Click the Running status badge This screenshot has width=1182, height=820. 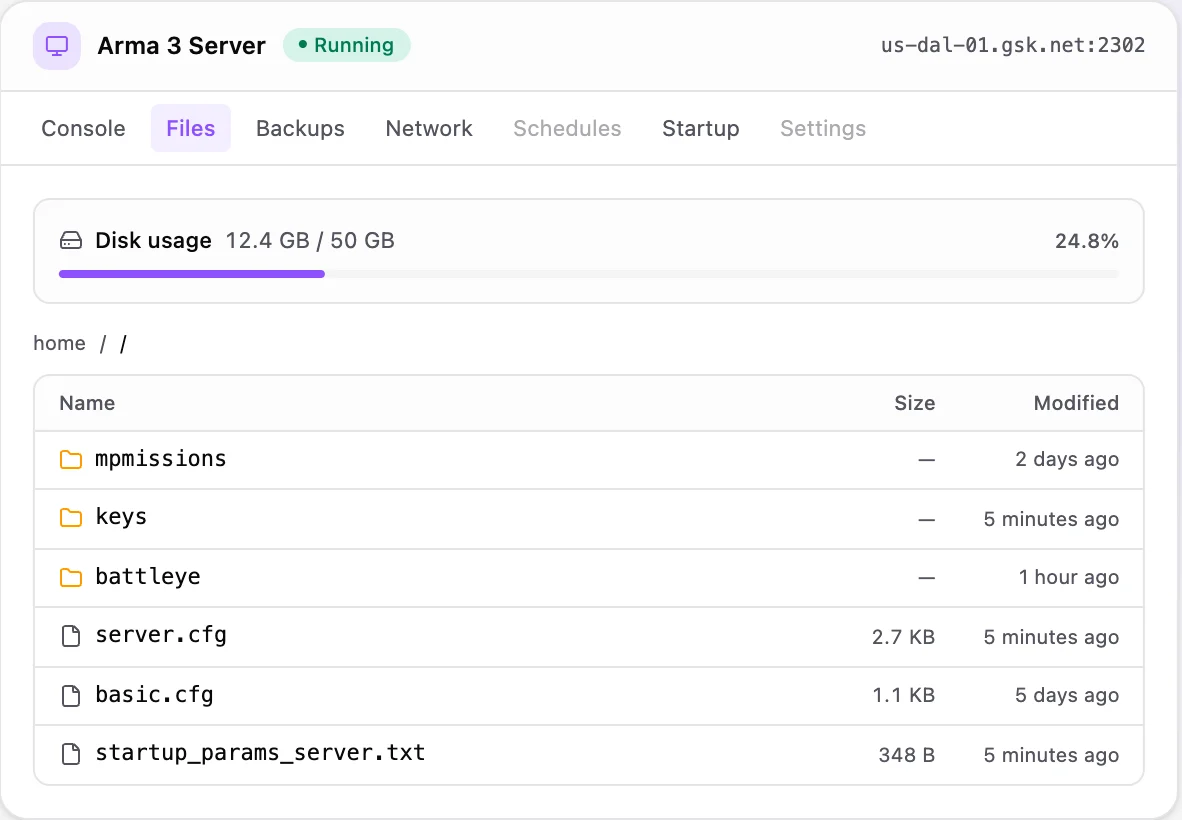(347, 45)
